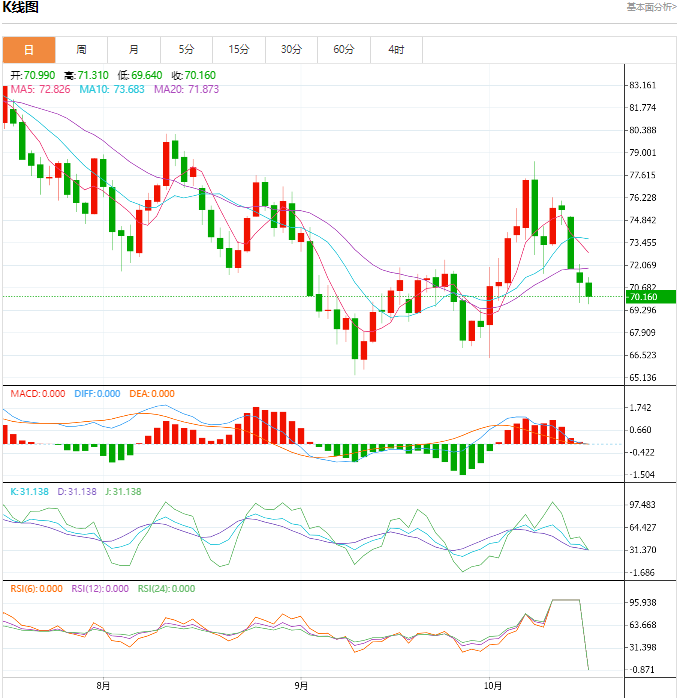Screen dimensions: 677x698
Task: Show the 30分 interval chart
Action: [x=291, y=49]
